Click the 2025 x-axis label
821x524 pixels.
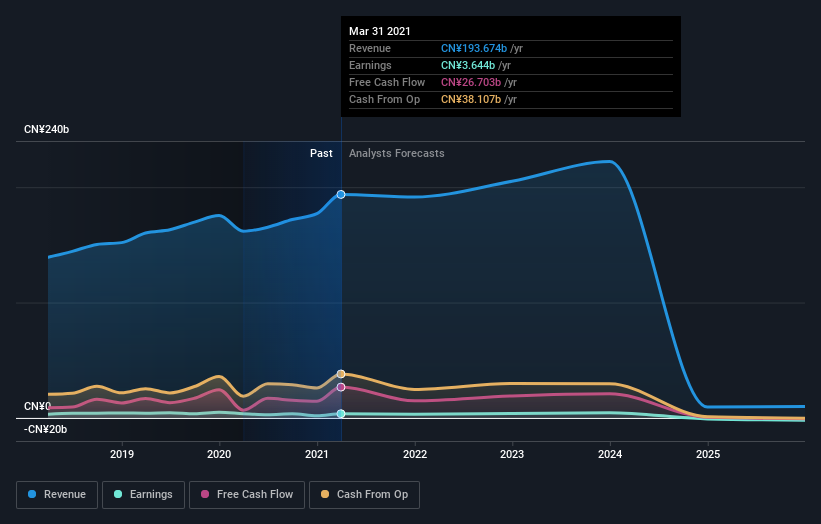click(708, 454)
